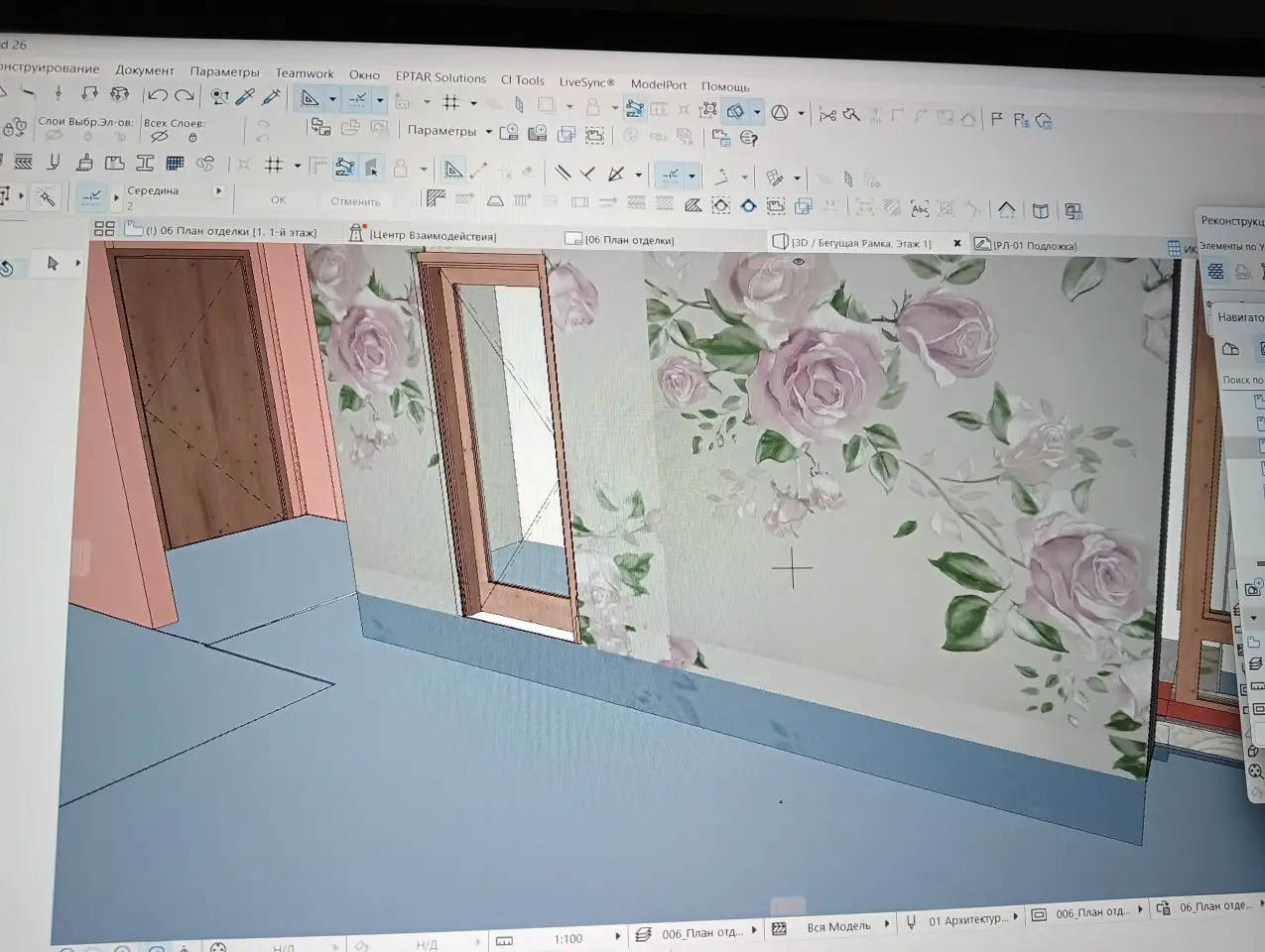This screenshot has height=952, width=1265.
Task: Open the Параметры dropdown button
Action: tap(449, 130)
